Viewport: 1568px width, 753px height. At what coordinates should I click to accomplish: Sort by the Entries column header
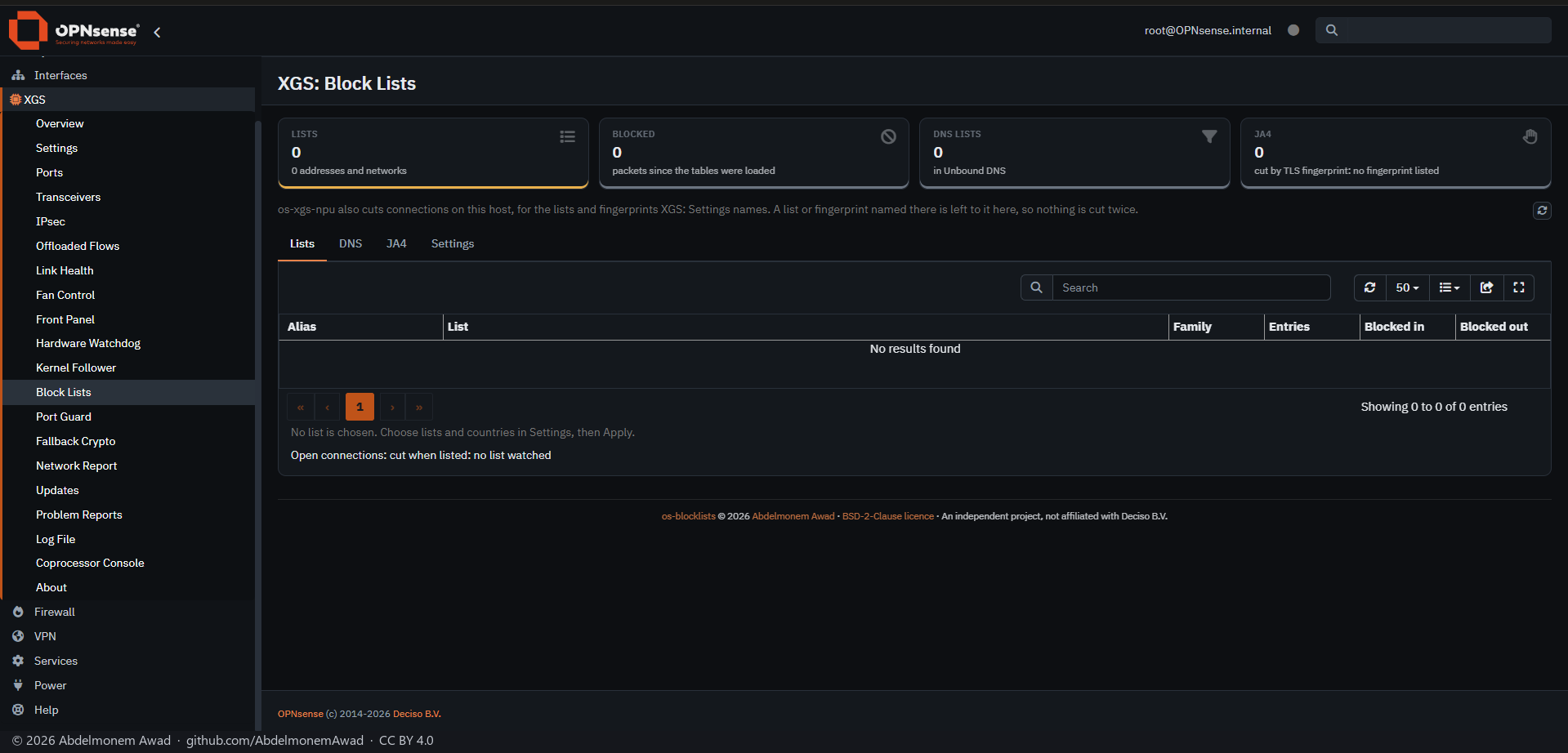[1311, 327]
